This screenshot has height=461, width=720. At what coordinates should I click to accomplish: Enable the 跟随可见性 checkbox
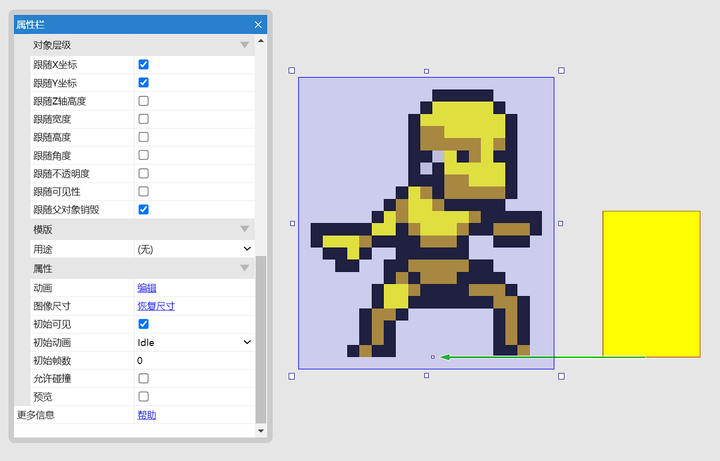pos(143,191)
